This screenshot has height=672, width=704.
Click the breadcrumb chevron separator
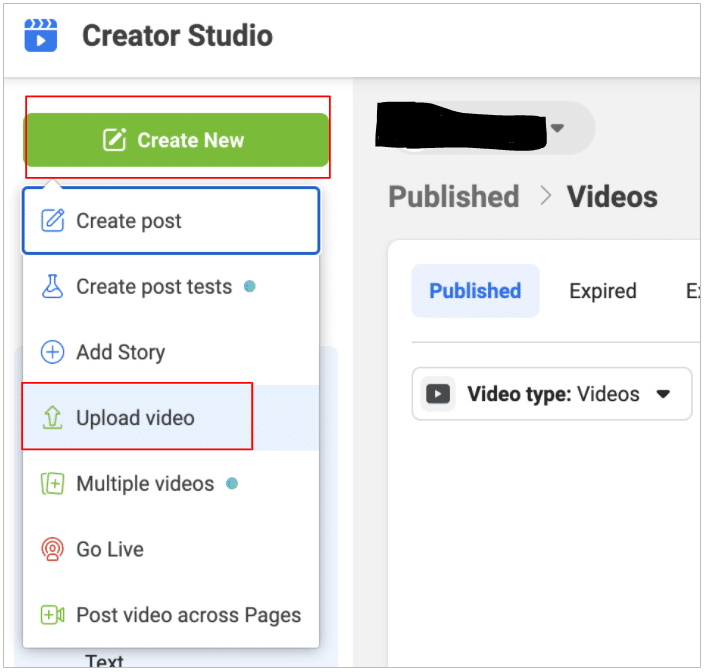click(546, 196)
